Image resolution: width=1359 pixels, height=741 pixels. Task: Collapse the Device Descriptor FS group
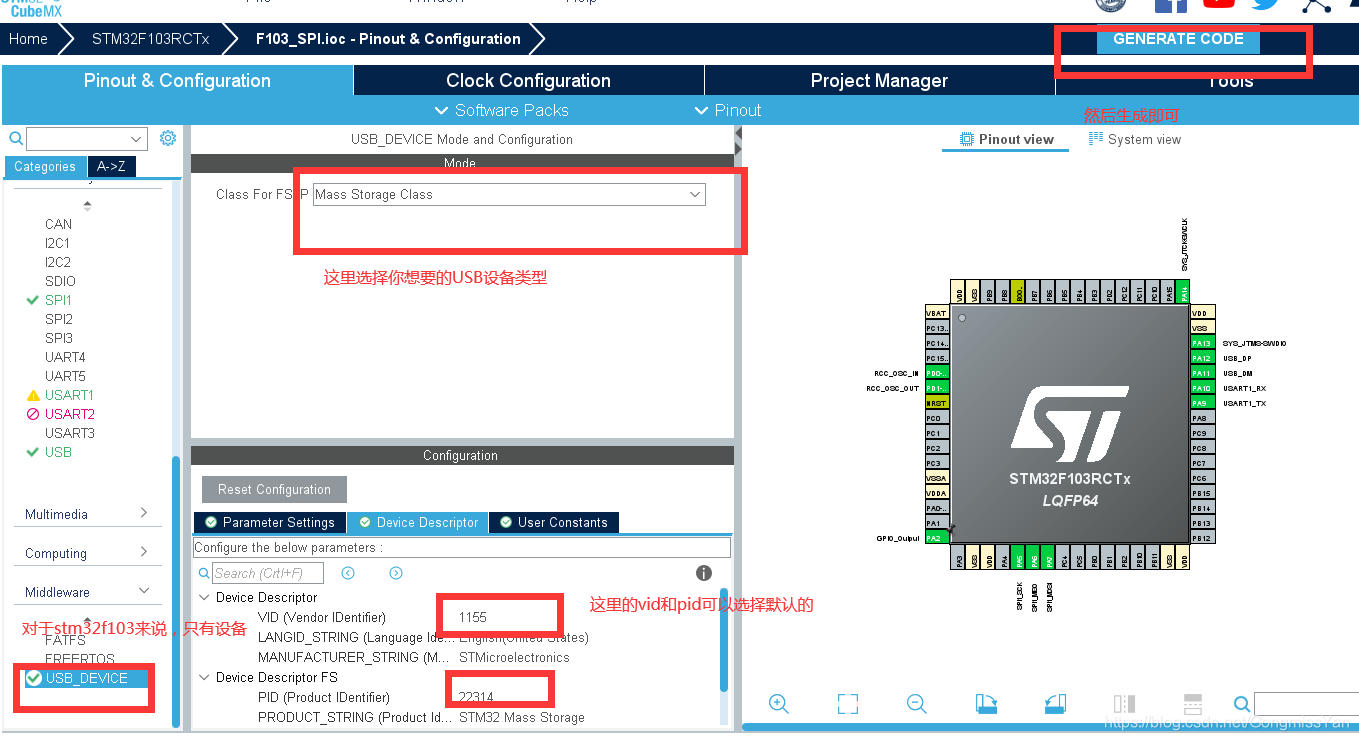205,677
